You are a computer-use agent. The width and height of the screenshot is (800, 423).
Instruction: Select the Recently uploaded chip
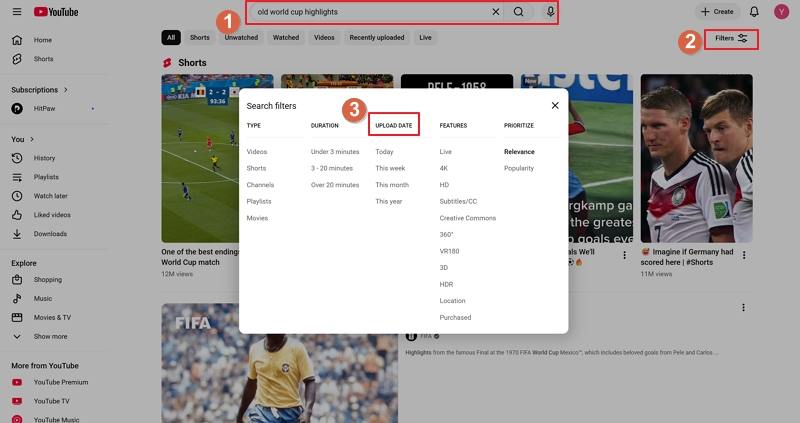tap(377, 37)
